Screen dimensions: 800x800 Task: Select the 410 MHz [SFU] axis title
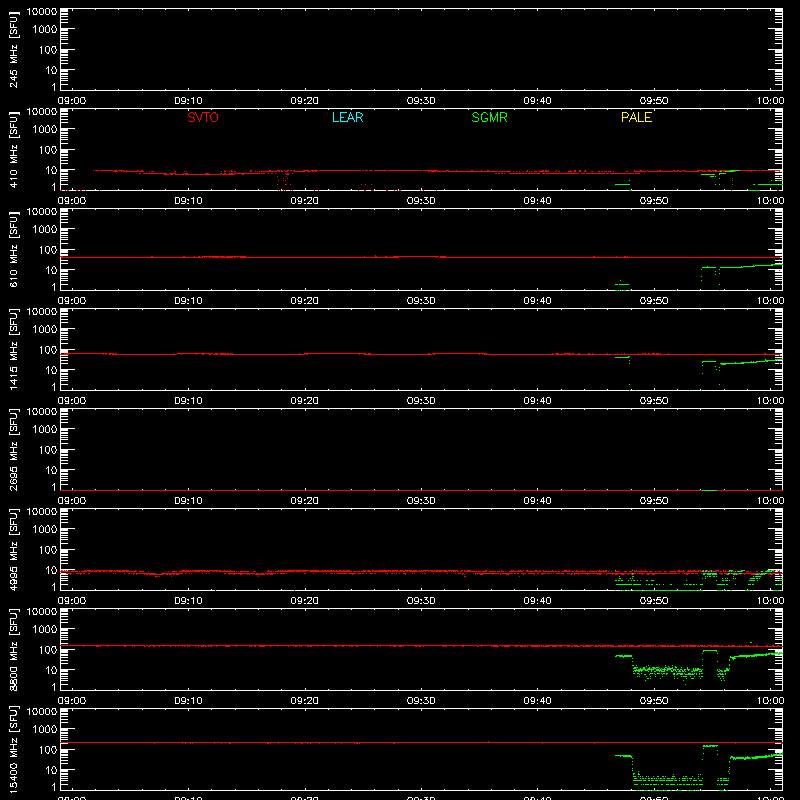click(x=13, y=149)
